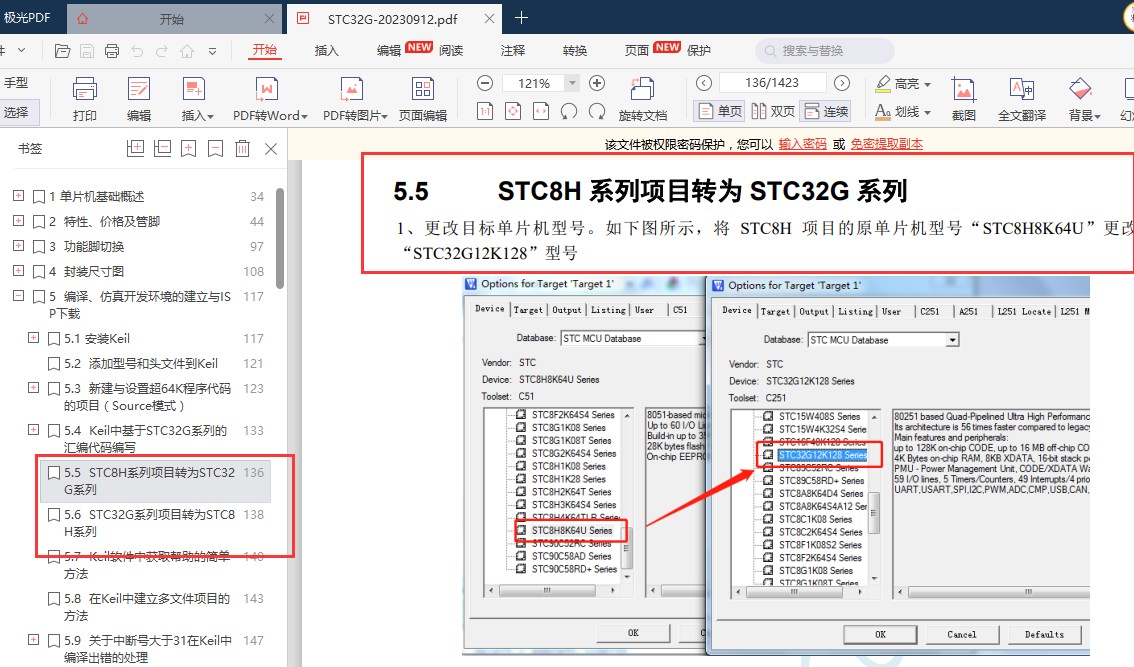Switch to the 插入 ribbon tab
The width and height of the screenshot is (1134, 667).
point(327,51)
